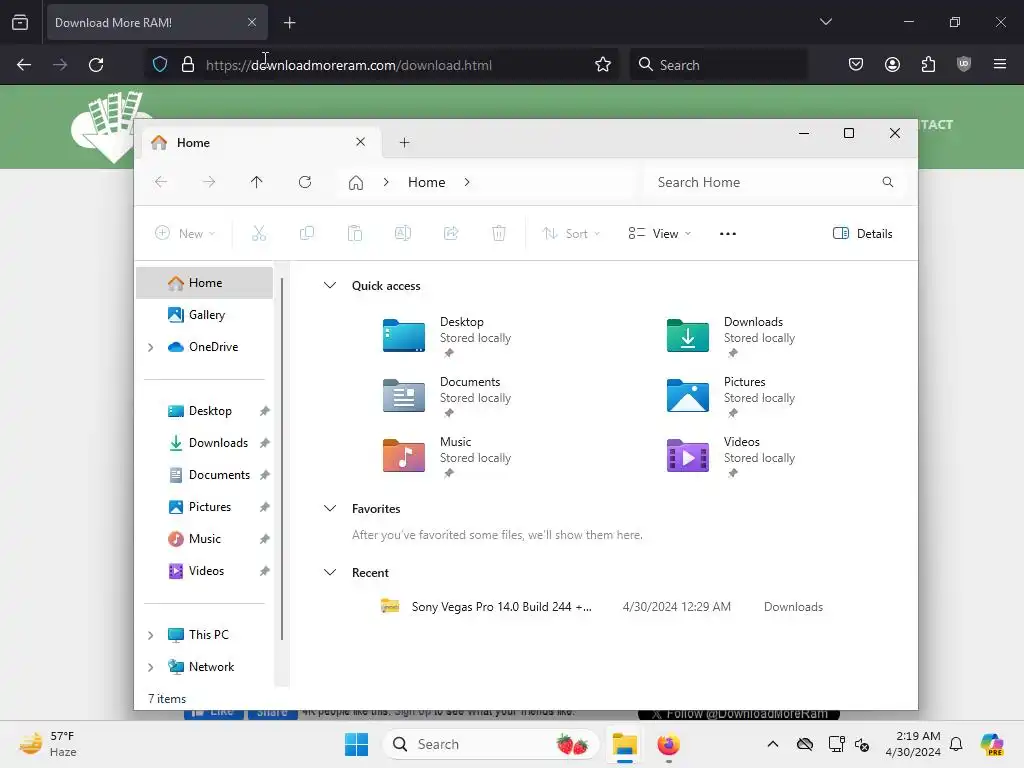Click the Cut scissors icon in File Explorer
This screenshot has height=768, width=1024.
point(259,233)
